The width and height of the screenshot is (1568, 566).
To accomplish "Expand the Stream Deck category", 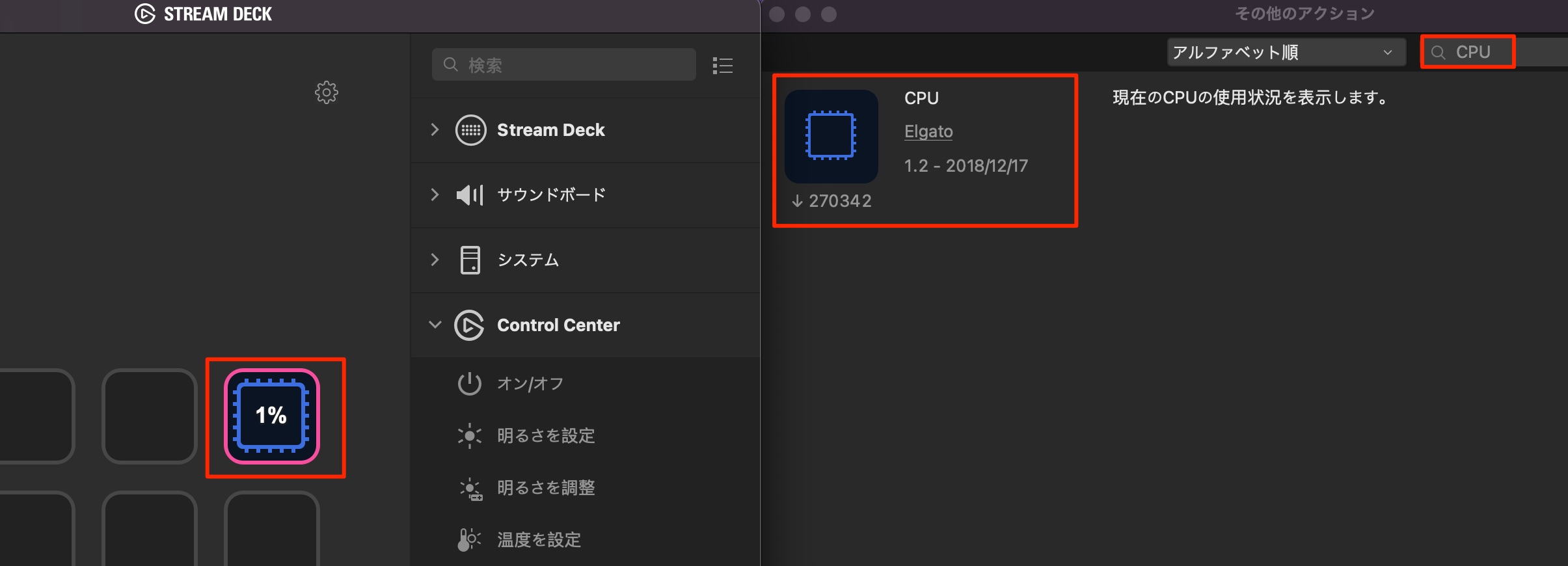I will coord(435,129).
